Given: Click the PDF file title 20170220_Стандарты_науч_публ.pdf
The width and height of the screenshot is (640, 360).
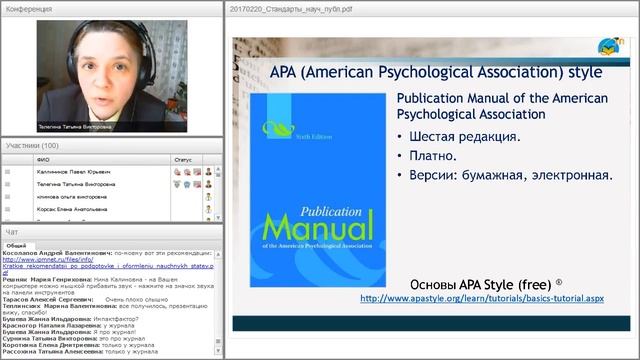Looking at the screenshot, I should tap(291, 9).
